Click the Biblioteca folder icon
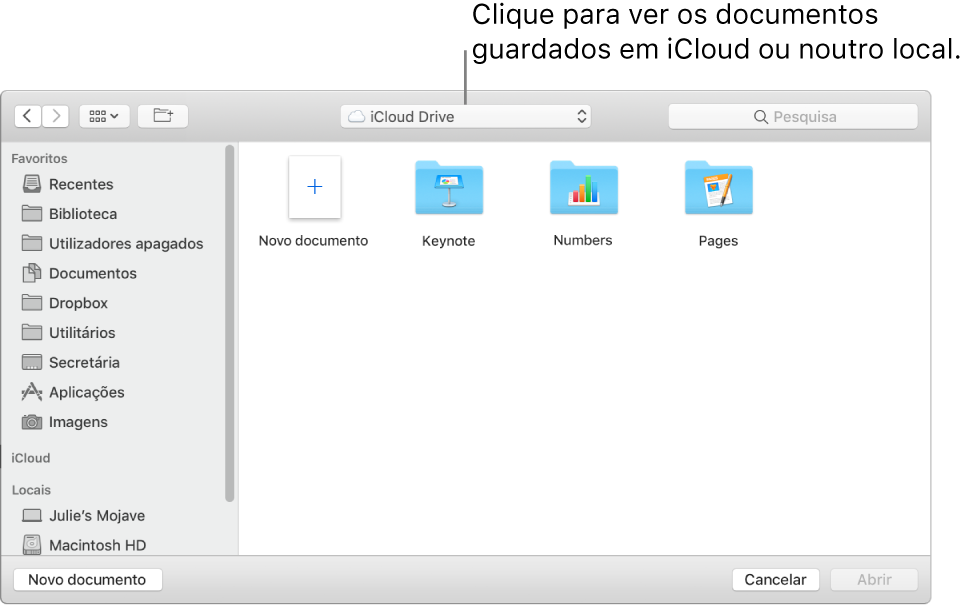The width and height of the screenshot is (966, 606). click(x=31, y=213)
